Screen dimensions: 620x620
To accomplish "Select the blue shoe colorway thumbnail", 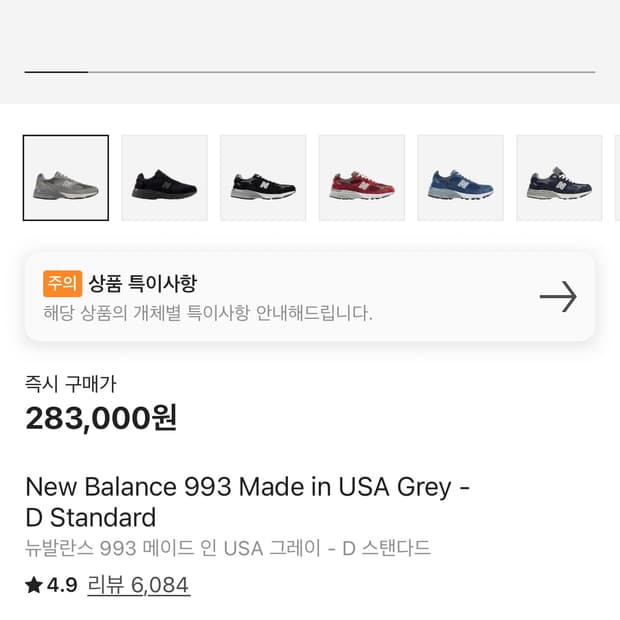I will pyautogui.click(x=460, y=178).
